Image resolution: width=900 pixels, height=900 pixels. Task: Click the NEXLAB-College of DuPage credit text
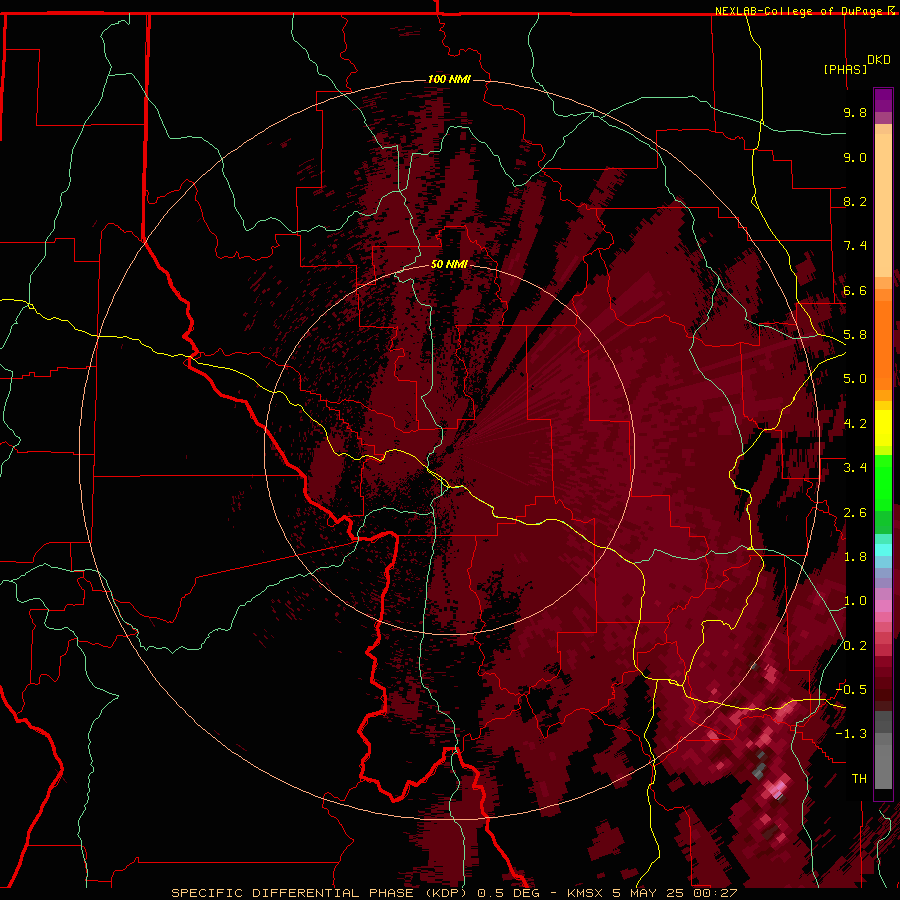801,11
